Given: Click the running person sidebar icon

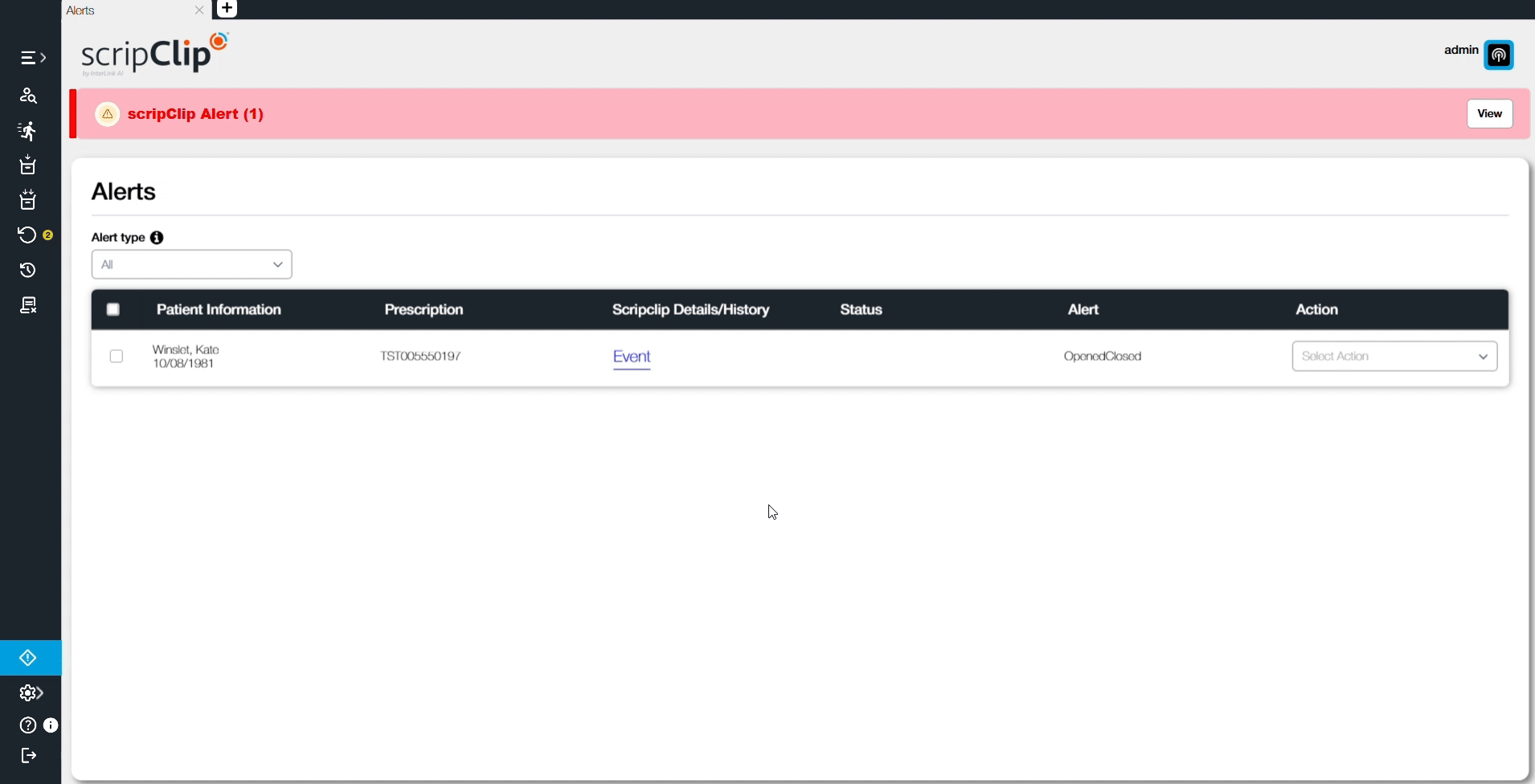Looking at the screenshot, I should click(28, 131).
